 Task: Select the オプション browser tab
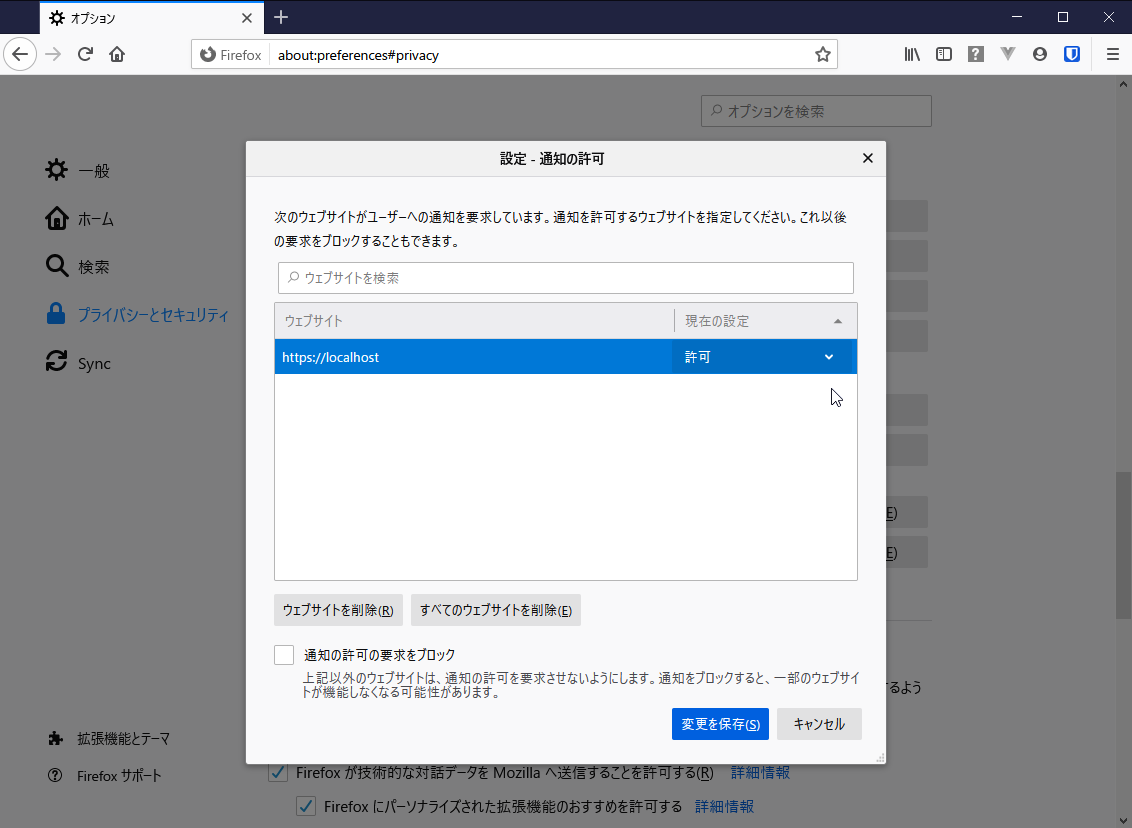[x=152, y=18]
